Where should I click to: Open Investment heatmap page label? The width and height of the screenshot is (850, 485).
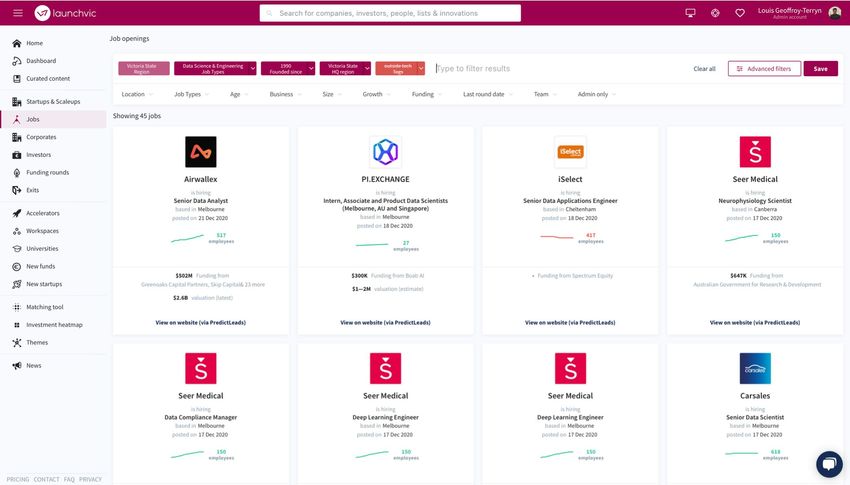(54, 325)
